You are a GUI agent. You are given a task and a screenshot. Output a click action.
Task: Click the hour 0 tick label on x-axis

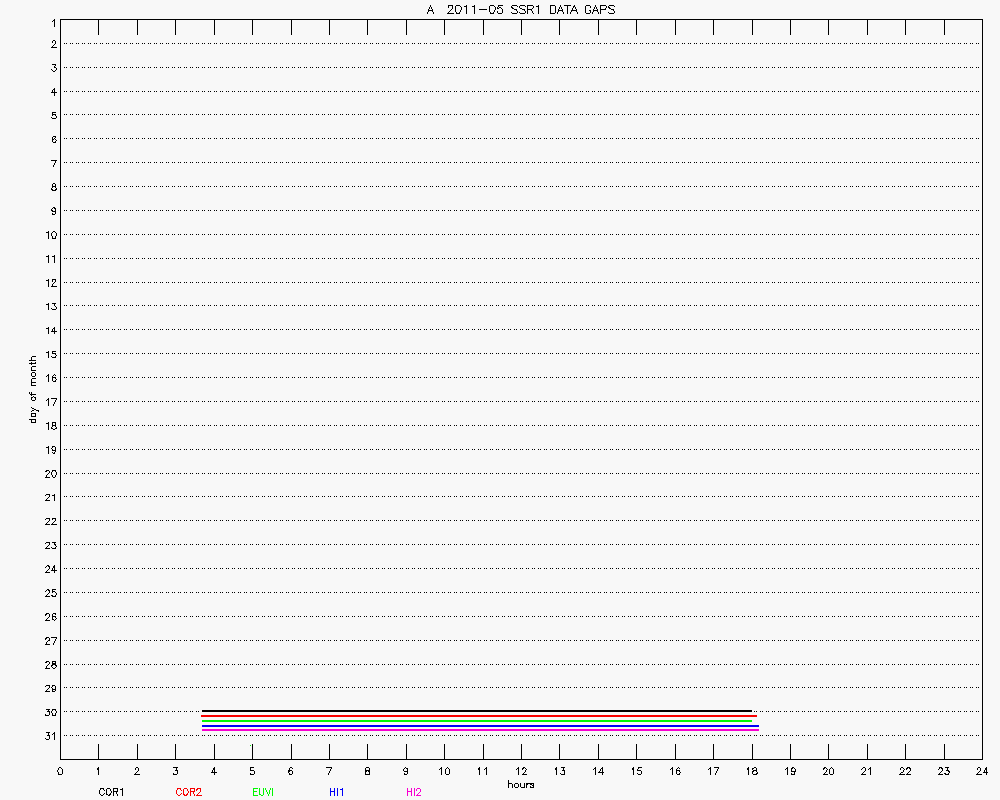[x=60, y=771]
